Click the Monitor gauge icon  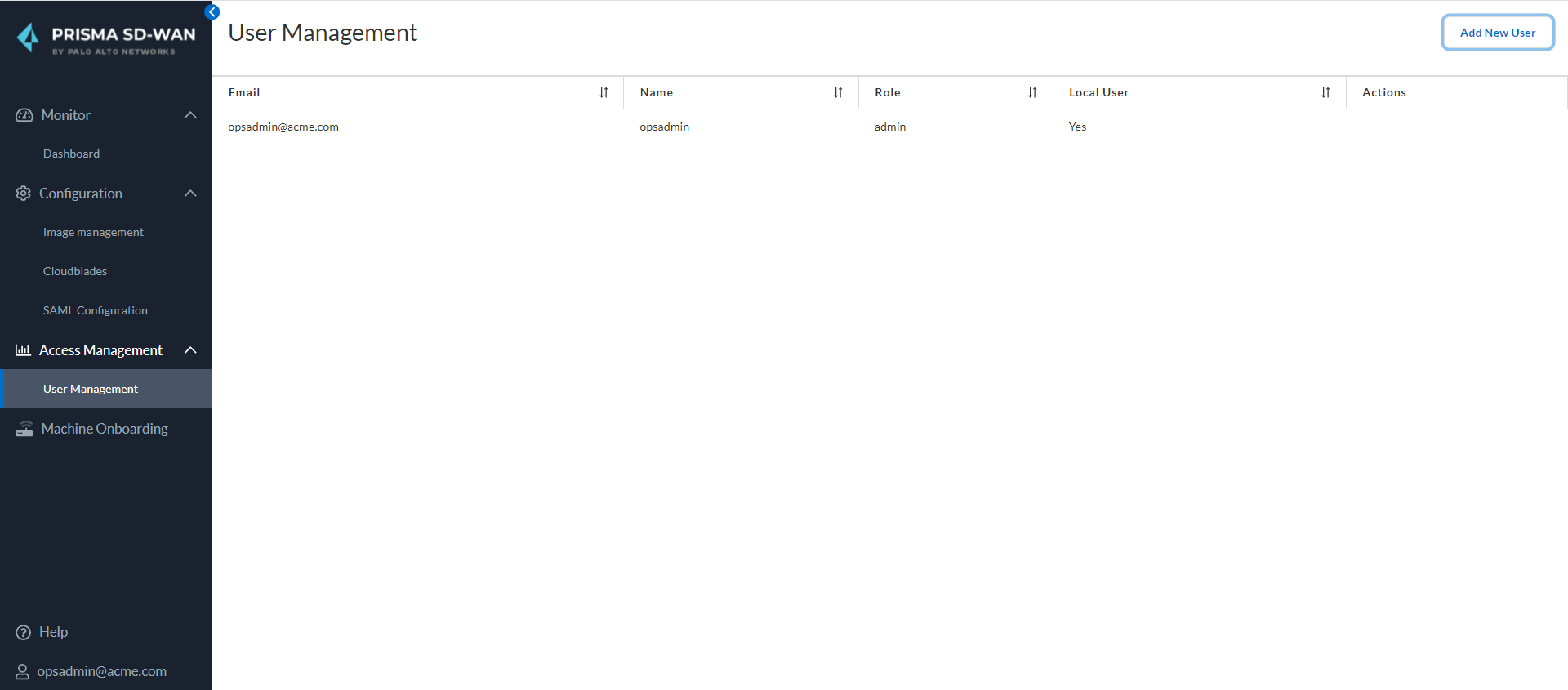point(24,115)
